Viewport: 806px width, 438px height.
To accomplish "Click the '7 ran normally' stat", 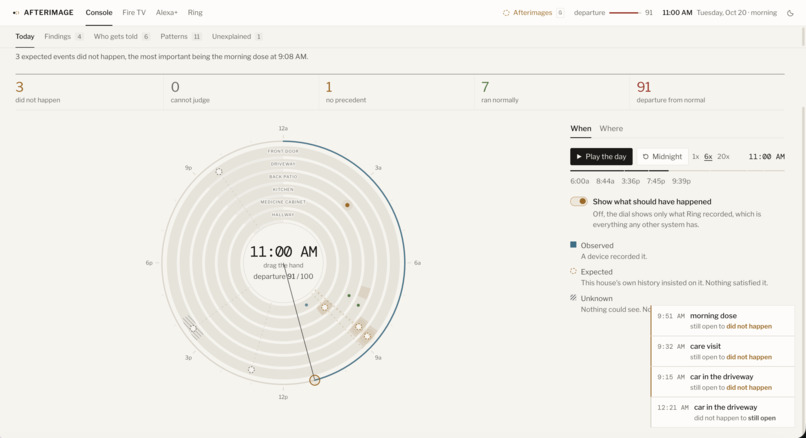I will click(553, 92).
